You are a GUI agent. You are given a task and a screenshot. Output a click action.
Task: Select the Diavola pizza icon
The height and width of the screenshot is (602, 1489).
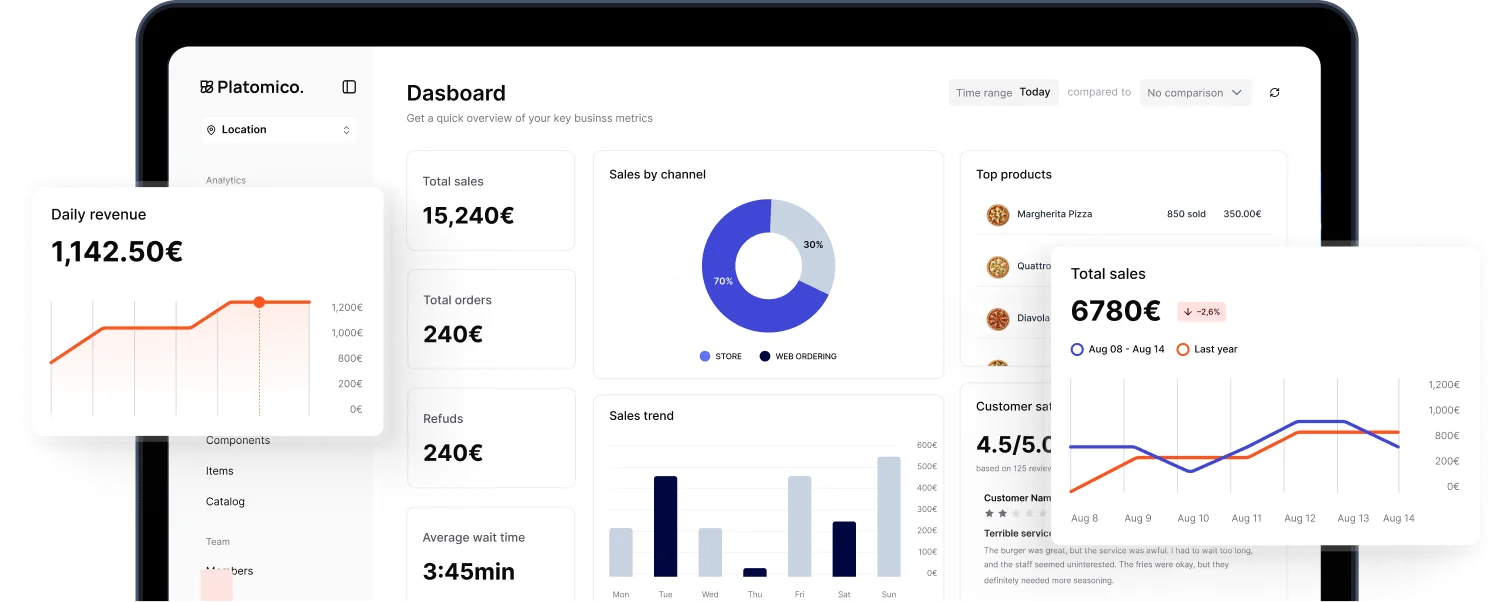click(997, 318)
